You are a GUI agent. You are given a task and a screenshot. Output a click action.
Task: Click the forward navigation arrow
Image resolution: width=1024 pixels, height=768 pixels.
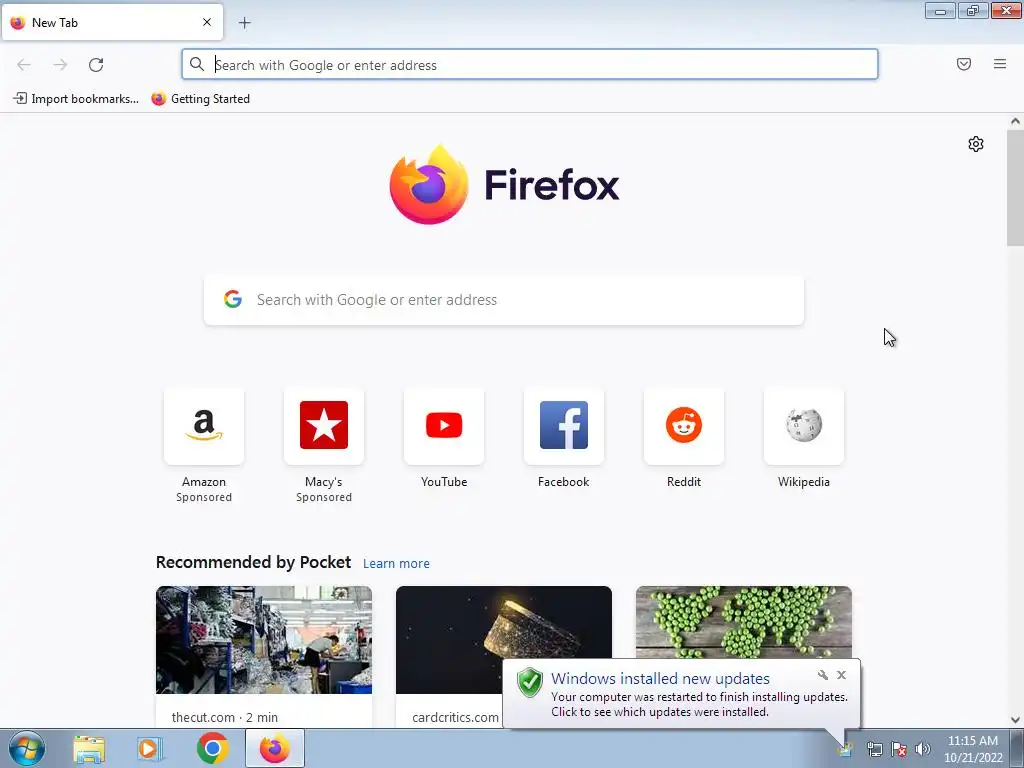tap(60, 65)
